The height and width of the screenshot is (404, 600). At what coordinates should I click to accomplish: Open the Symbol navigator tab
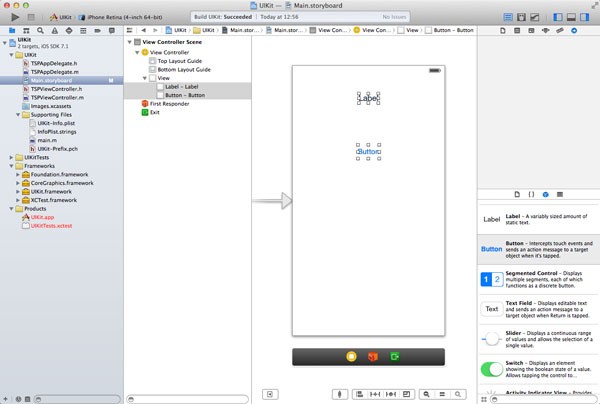click(x=26, y=31)
